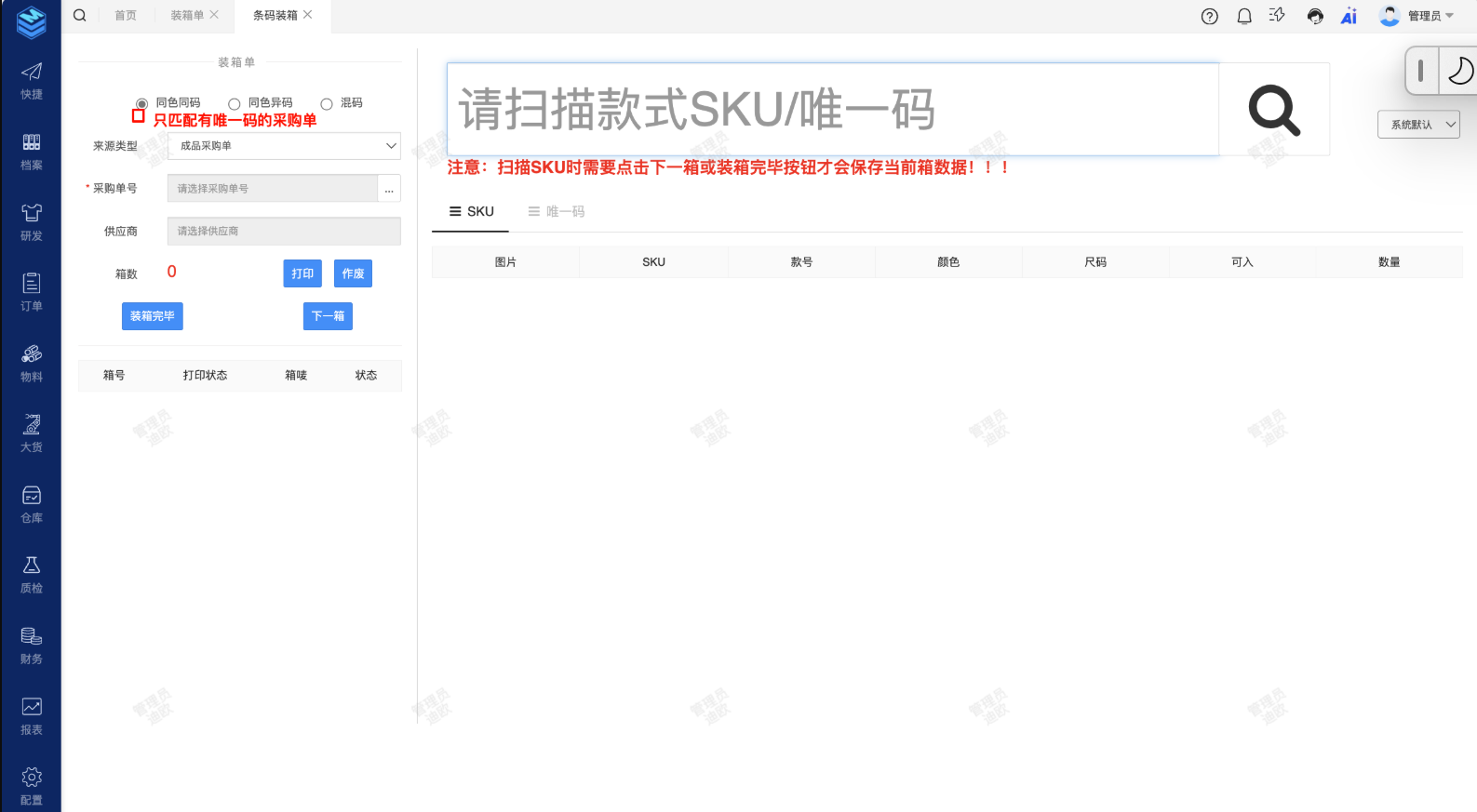Click the 下一箱 button

[x=328, y=316]
